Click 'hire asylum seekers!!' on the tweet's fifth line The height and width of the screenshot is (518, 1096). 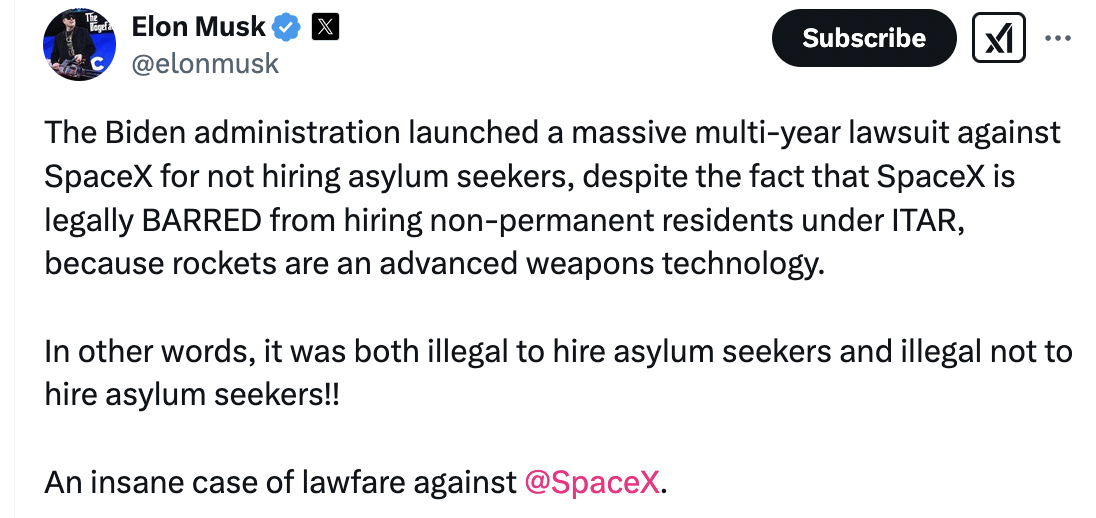tap(192, 394)
